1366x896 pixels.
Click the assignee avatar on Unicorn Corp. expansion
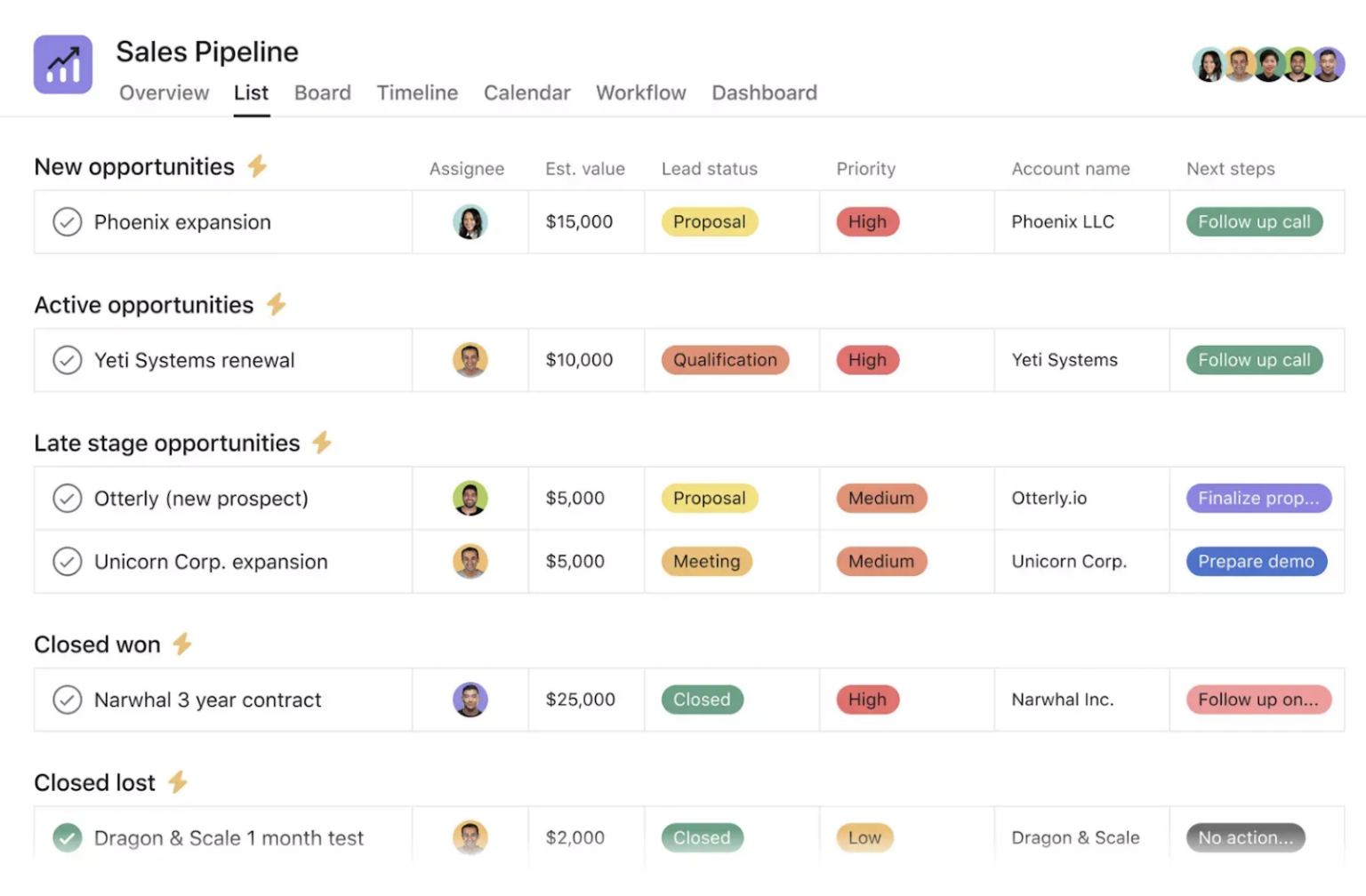tap(470, 561)
